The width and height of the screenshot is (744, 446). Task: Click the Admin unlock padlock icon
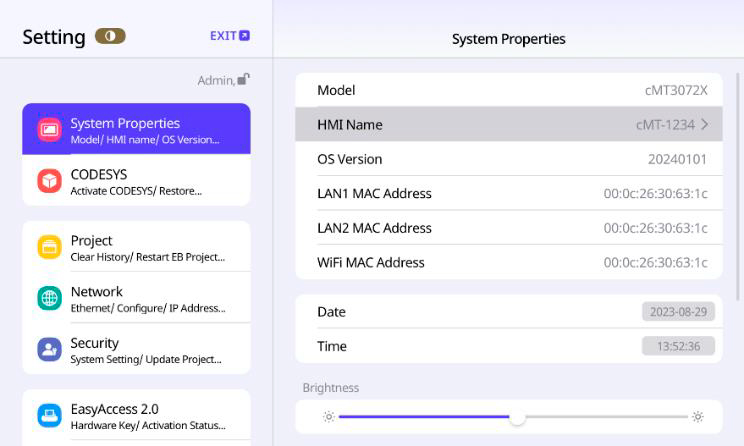pyautogui.click(x=243, y=79)
